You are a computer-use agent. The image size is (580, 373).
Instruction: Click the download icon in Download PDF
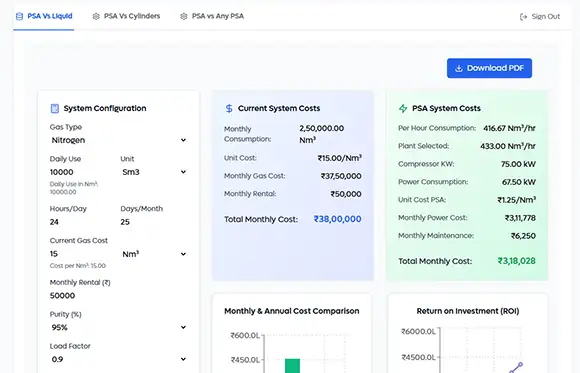459,68
